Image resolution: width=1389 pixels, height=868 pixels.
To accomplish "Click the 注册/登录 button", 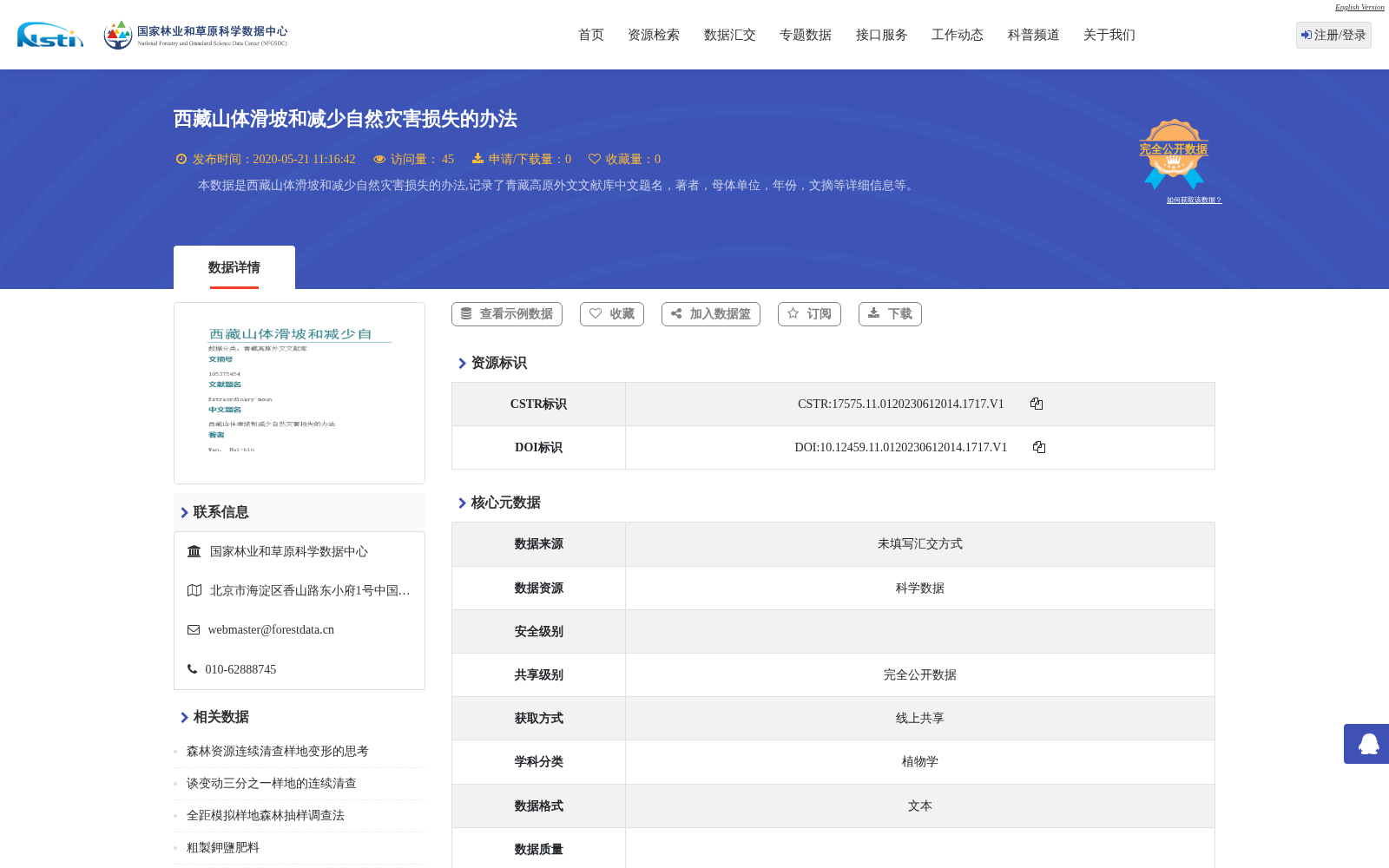I will [x=1333, y=35].
